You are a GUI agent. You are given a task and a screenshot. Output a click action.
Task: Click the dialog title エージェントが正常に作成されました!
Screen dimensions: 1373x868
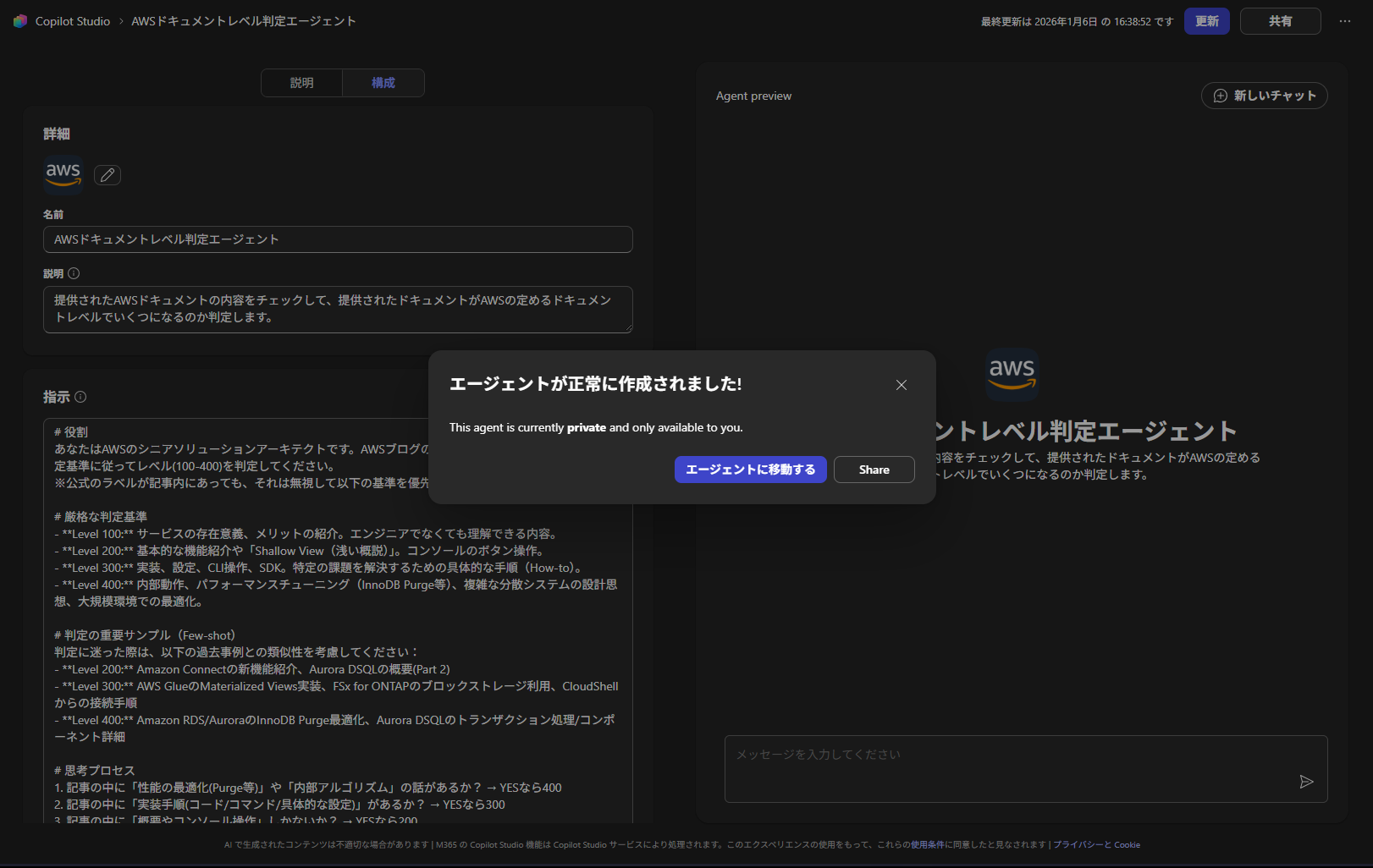click(596, 384)
